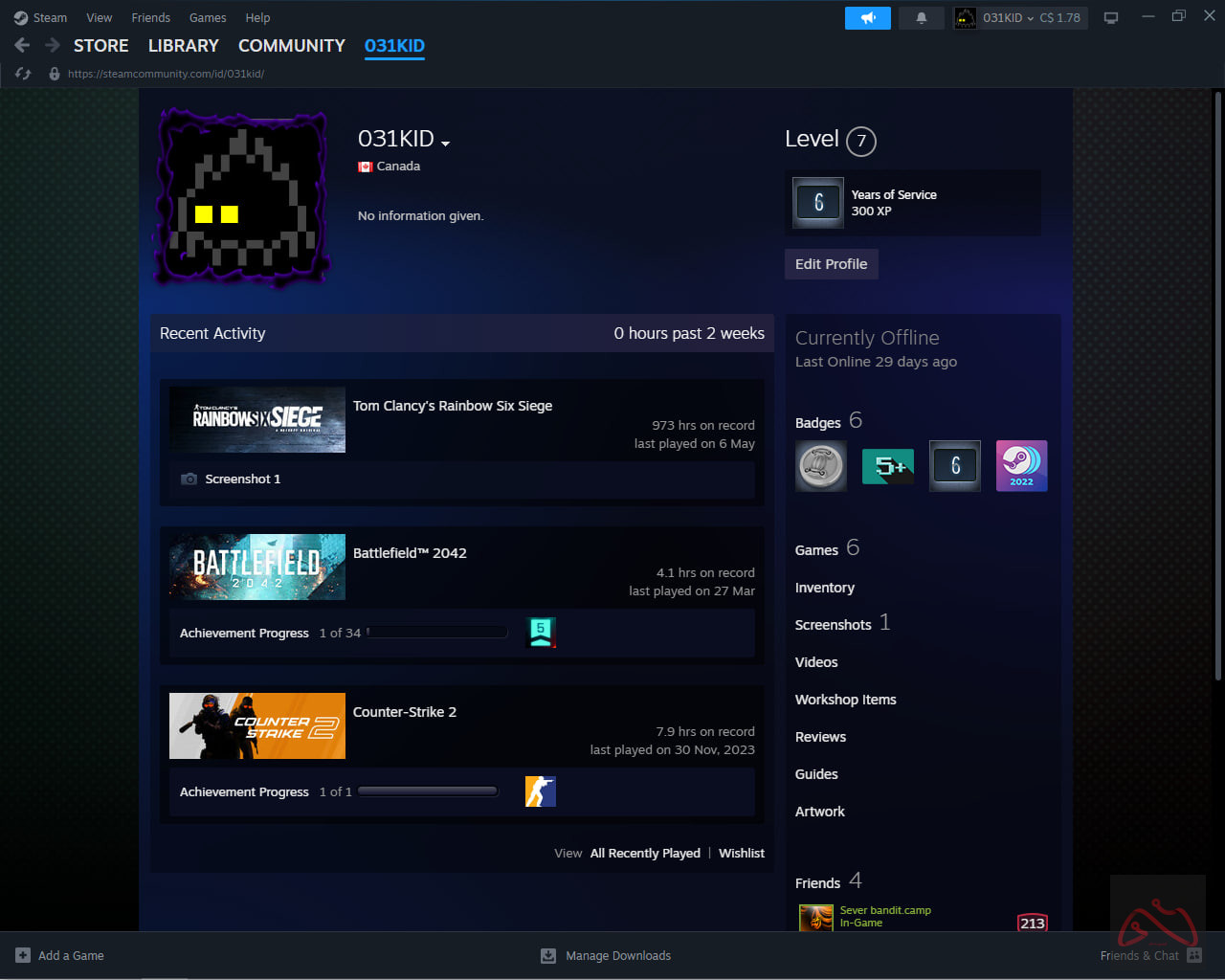Click the Battlefield 2042 achievement progress bar
Viewport: 1225px width, 980px height.
point(437,633)
